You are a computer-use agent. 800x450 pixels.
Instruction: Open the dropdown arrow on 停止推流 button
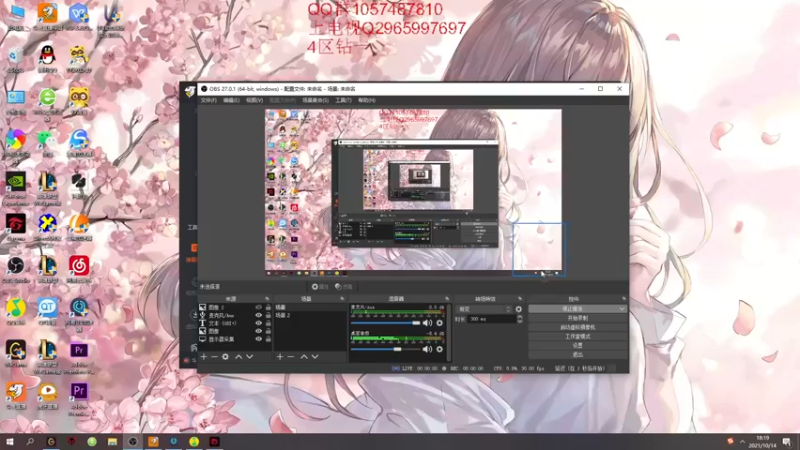click(x=622, y=309)
